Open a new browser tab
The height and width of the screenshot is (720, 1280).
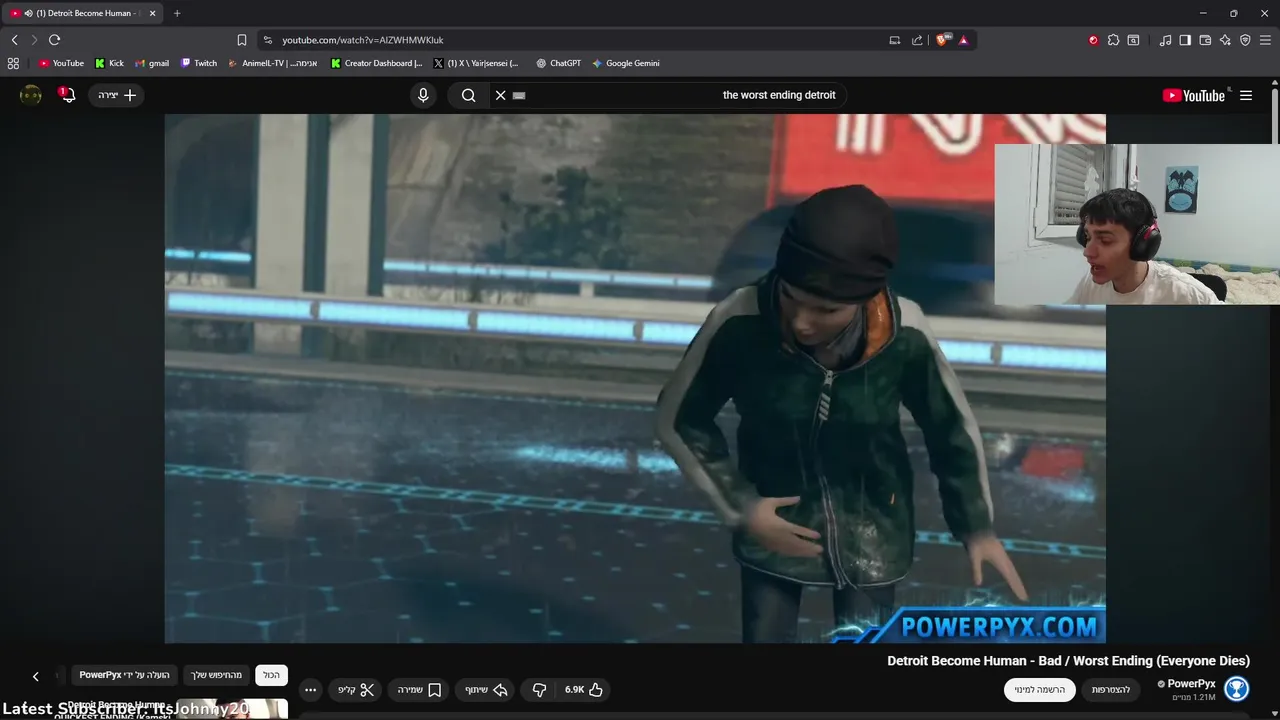coord(177,13)
